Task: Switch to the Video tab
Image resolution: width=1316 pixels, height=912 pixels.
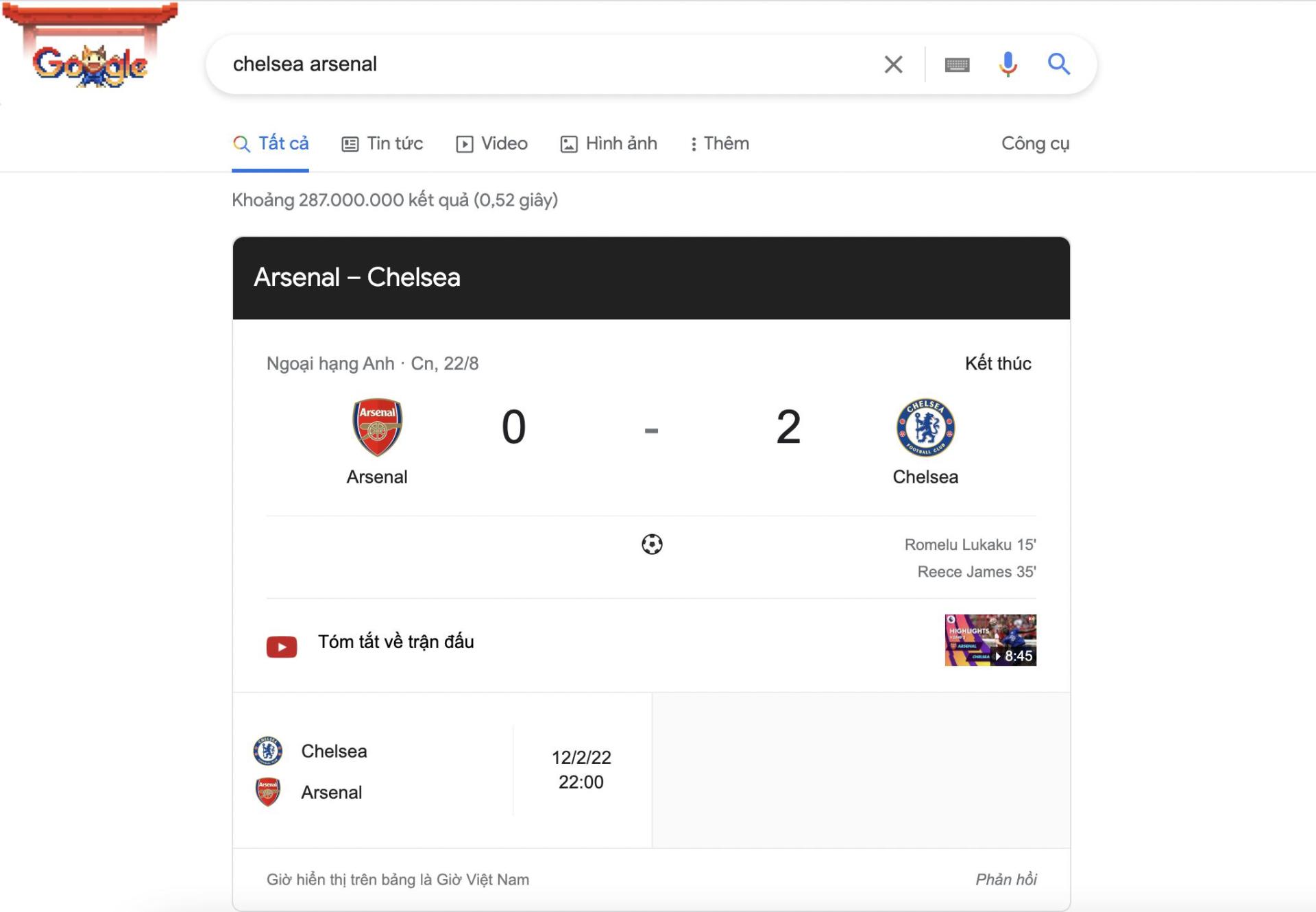Action: (491, 143)
